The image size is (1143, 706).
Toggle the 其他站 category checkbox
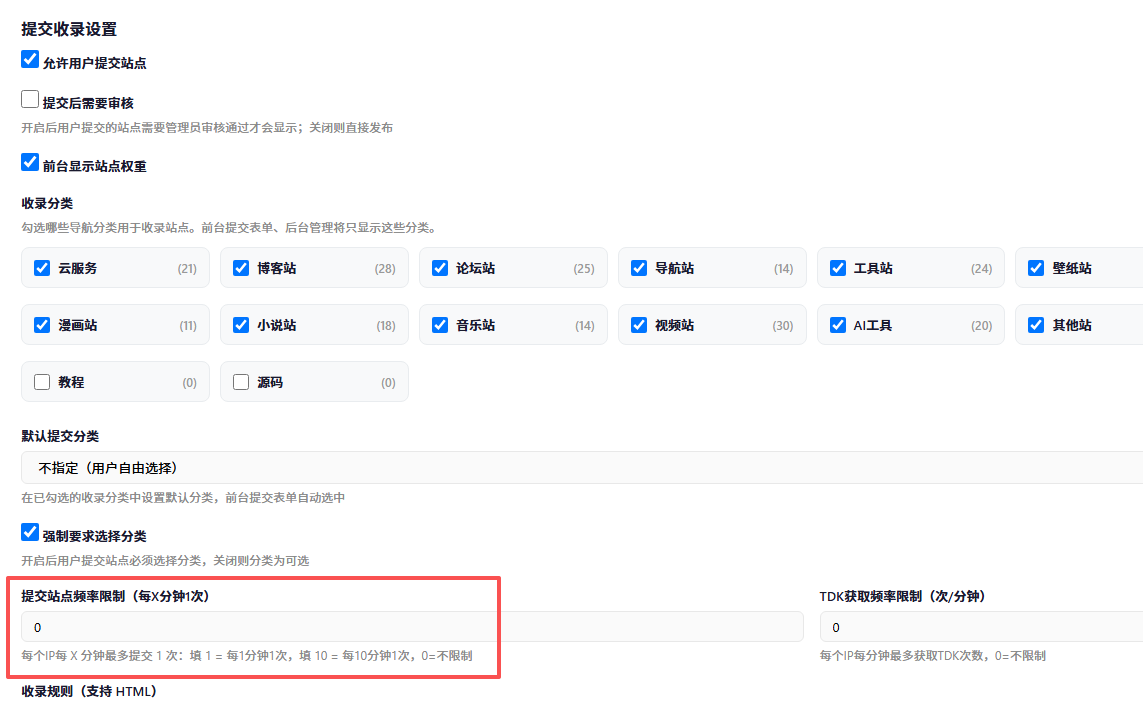[x=1036, y=325]
